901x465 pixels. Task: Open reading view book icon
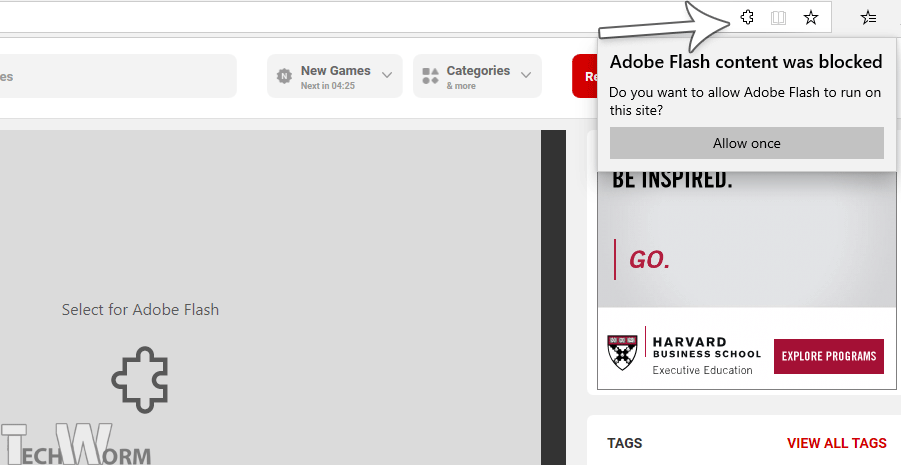coord(778,18)
